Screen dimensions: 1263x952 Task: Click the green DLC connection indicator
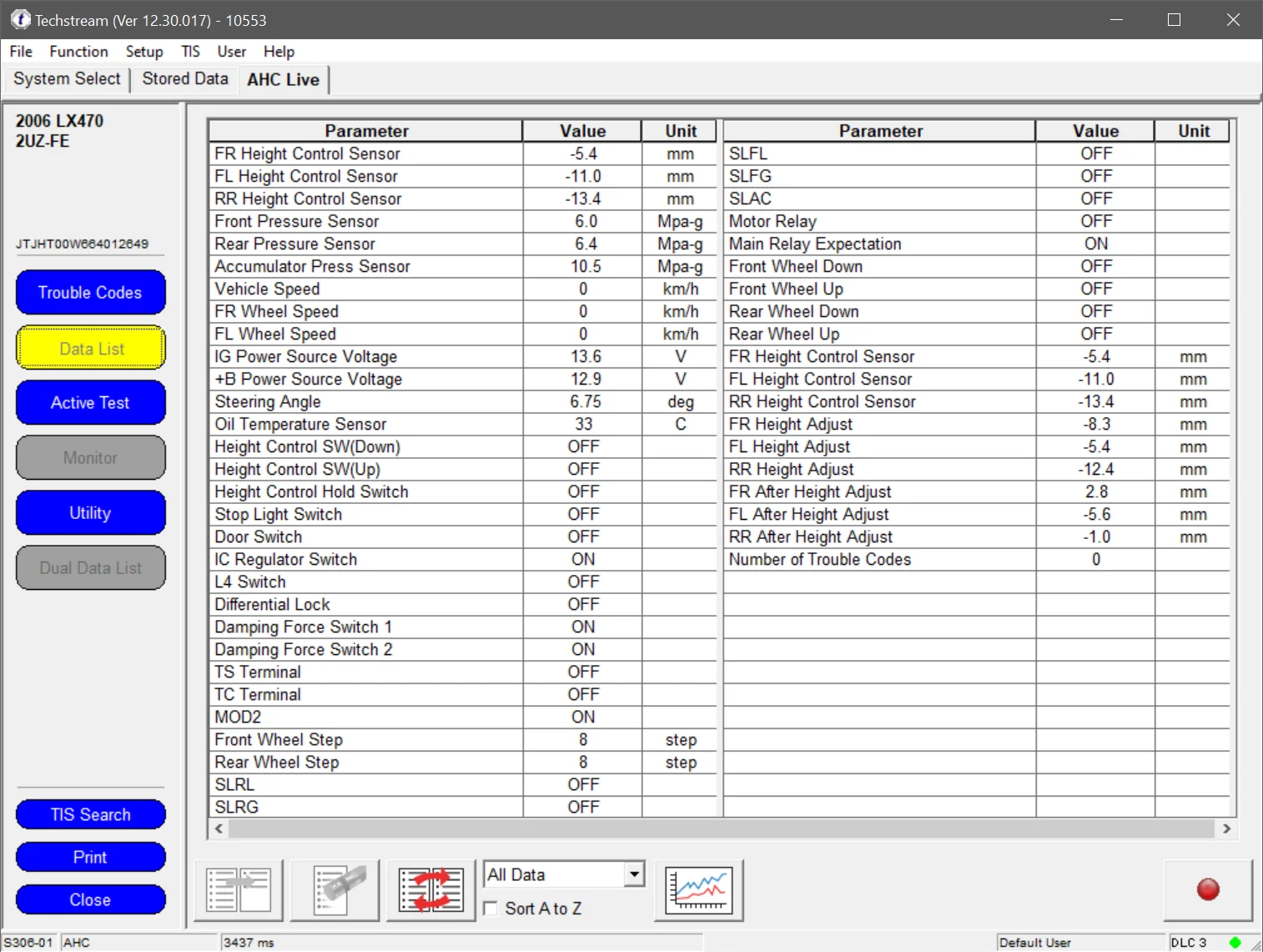(x=1235, y=942)
